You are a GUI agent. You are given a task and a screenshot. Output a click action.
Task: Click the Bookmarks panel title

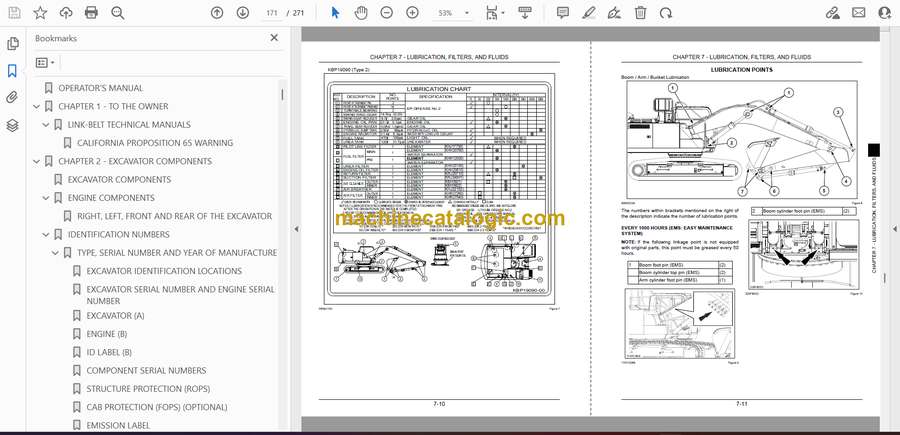pyautogui.click(x=56, y=38)
